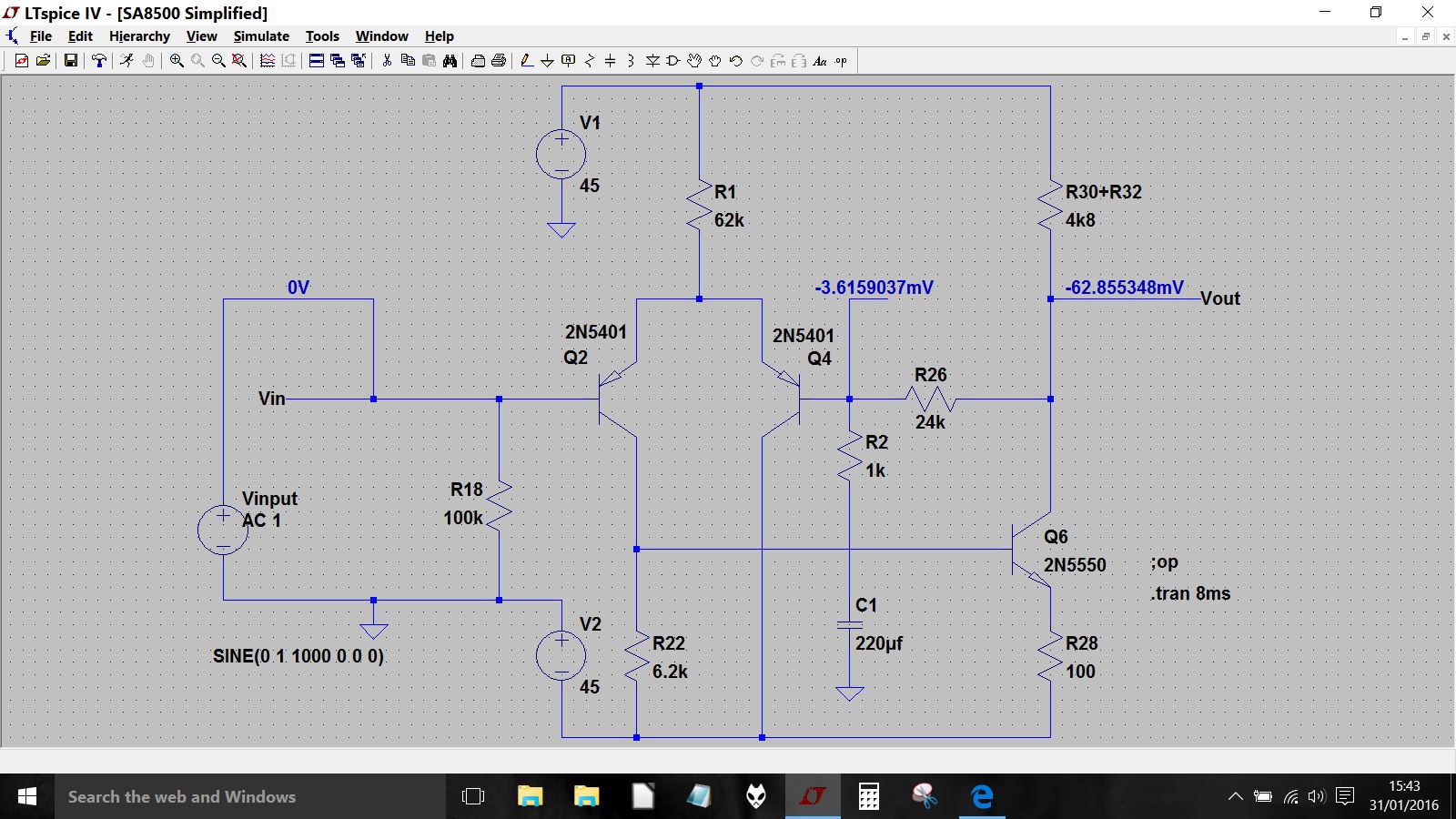Click the V2 voltage source symbol
Viewport: 1456px width, 819px height.
coord(561,655)
